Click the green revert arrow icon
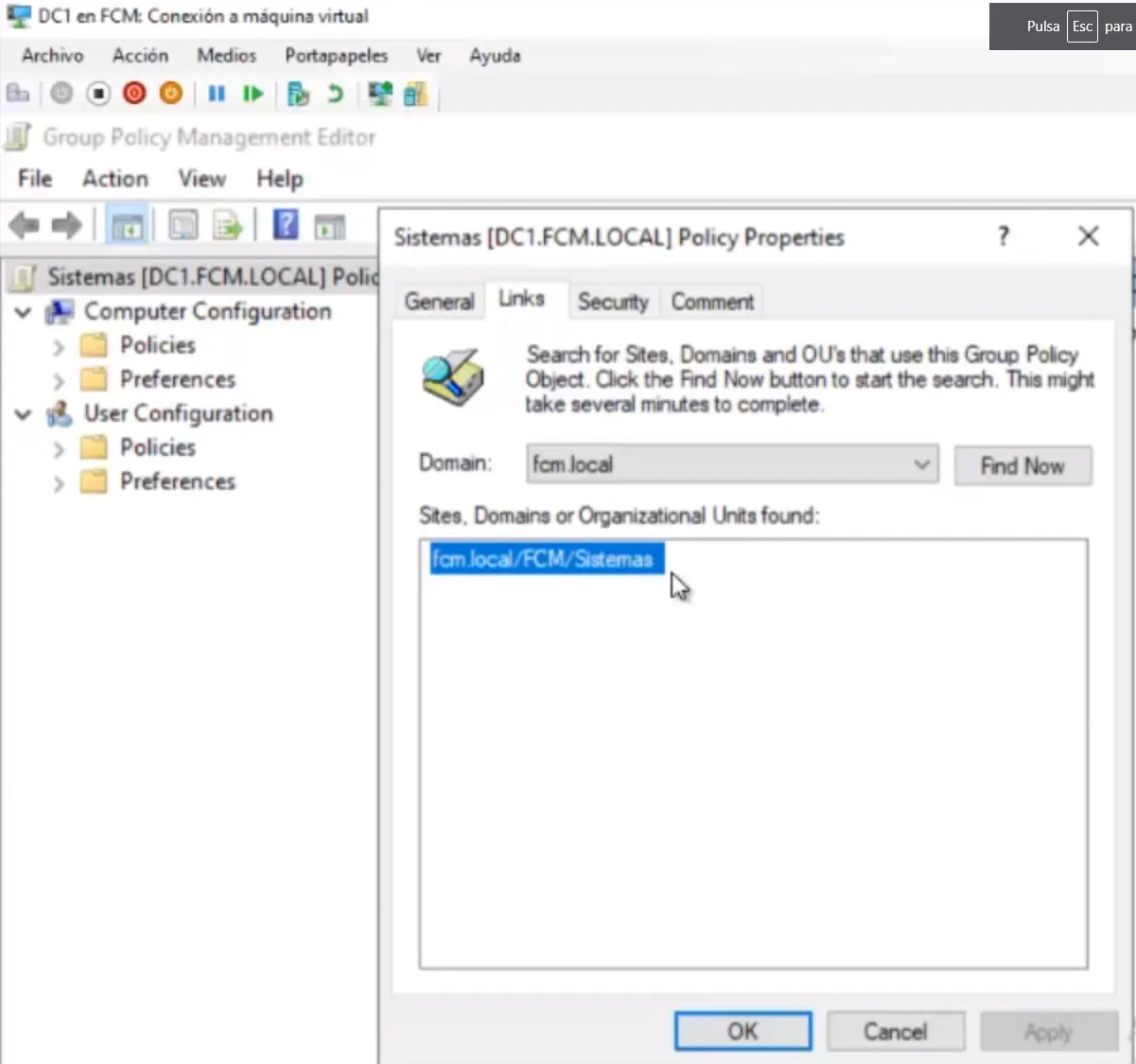The height and width of the screenshot is (1064, 1136). pos(335,94)
